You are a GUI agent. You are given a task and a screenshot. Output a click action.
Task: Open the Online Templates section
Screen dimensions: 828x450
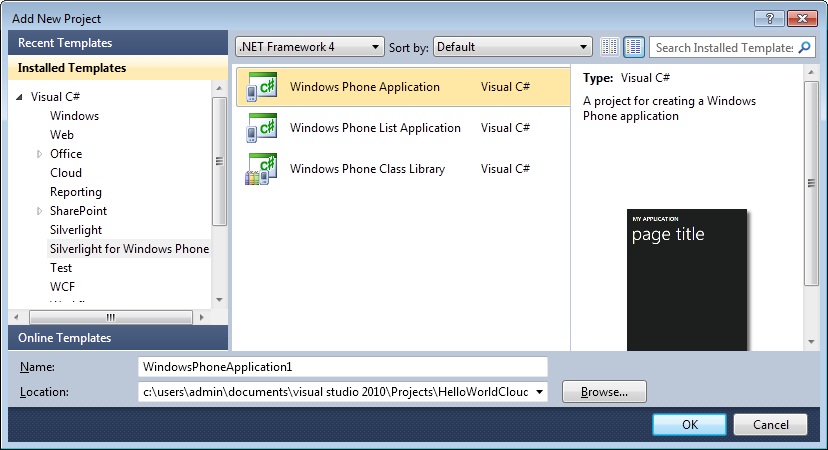point(65,338)
